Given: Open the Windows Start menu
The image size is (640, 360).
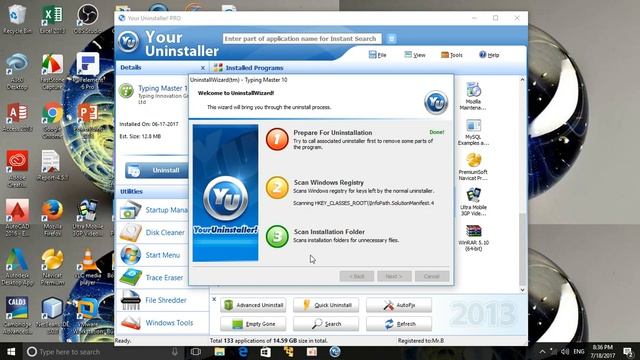Looking at the screenshot, I should [x=11, y=351].
